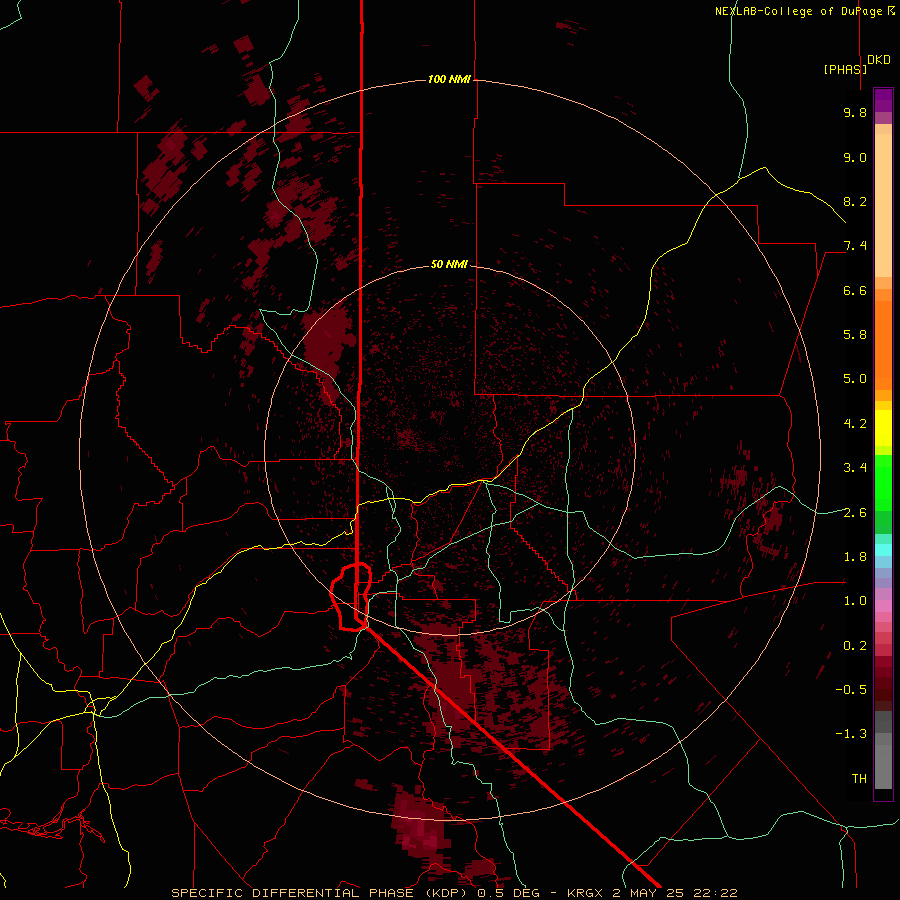
Task: Pick the cyan segment of the color bar
Action: click(x=883, y=550)
